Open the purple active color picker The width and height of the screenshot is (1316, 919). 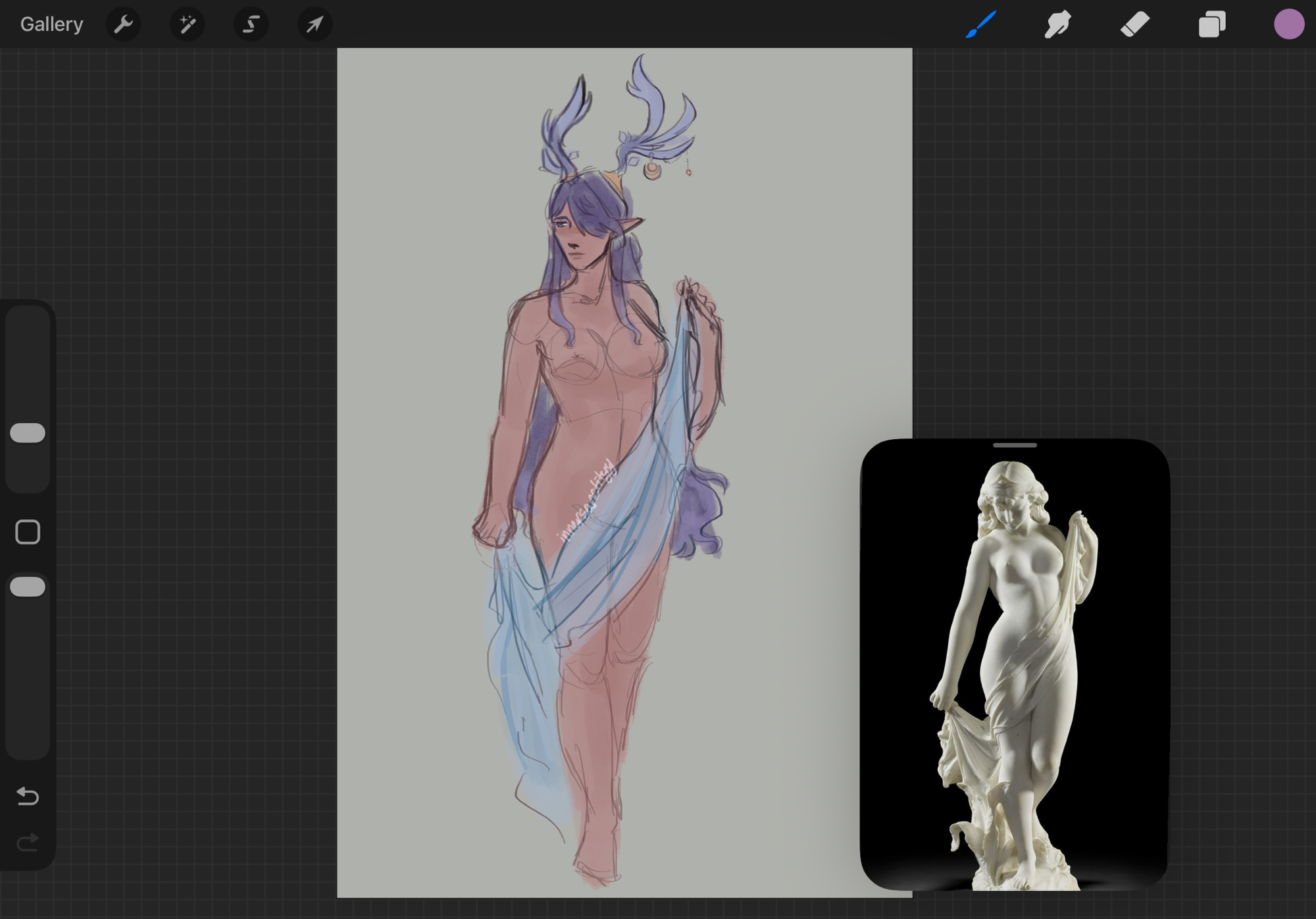(1288, 24)
